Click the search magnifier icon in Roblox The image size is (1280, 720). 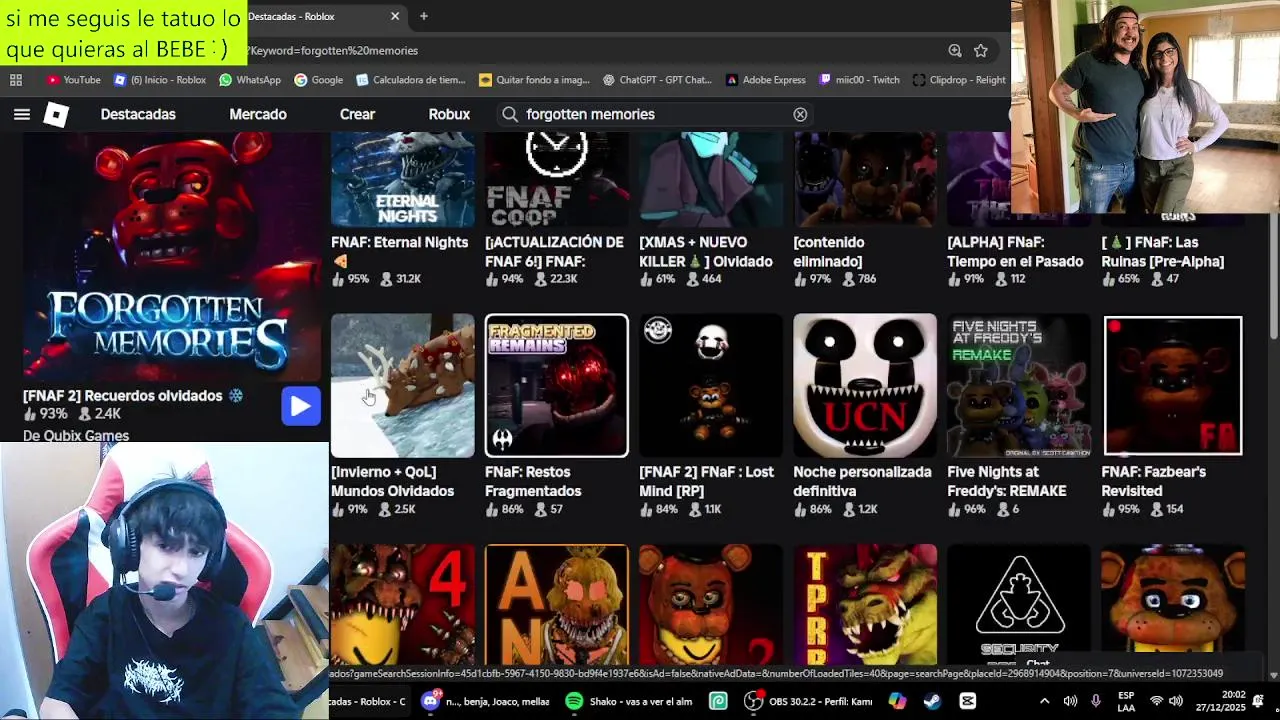[510, 114]
